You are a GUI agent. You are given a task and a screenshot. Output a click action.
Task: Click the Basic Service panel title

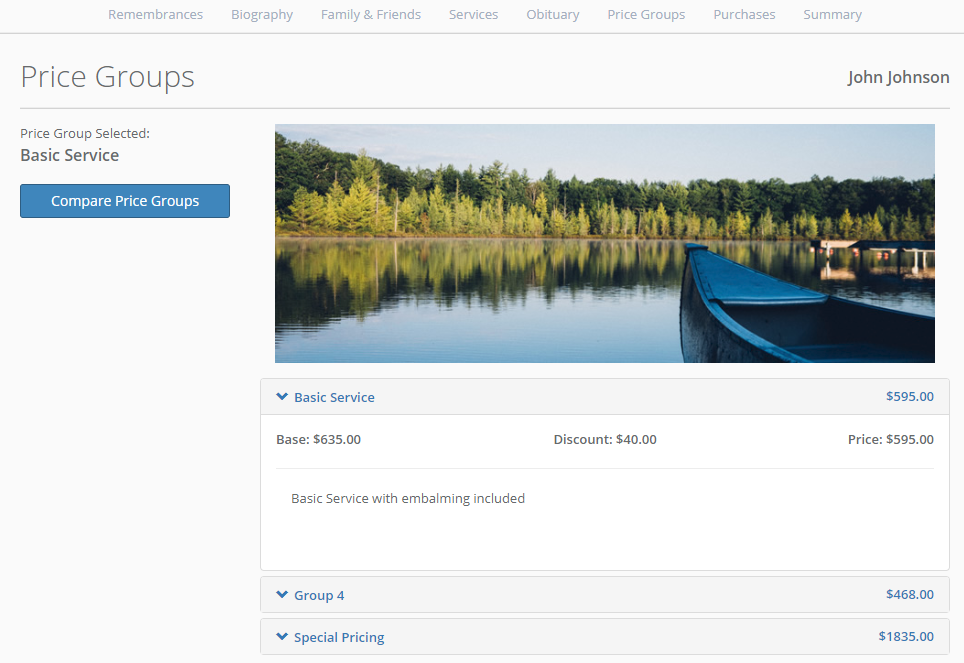pyautogui.click(x=334, y=397)
